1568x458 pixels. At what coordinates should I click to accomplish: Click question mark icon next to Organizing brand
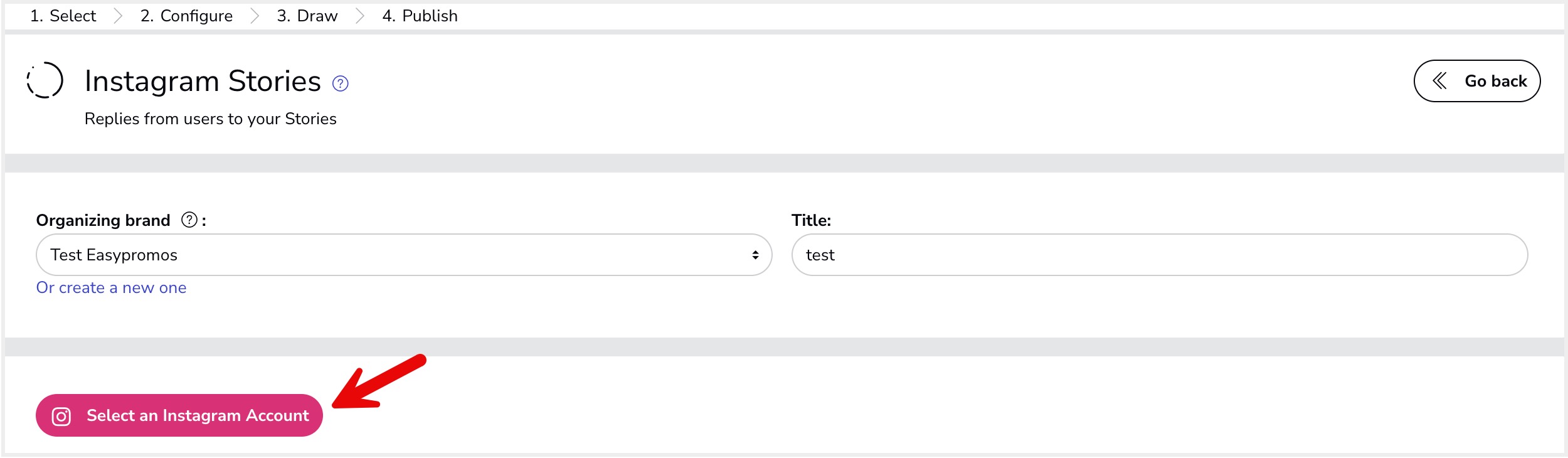coord(189,220)
